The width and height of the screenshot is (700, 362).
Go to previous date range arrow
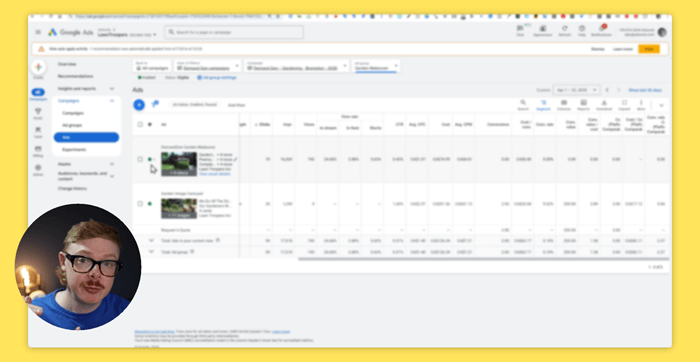tap(607, 90)
